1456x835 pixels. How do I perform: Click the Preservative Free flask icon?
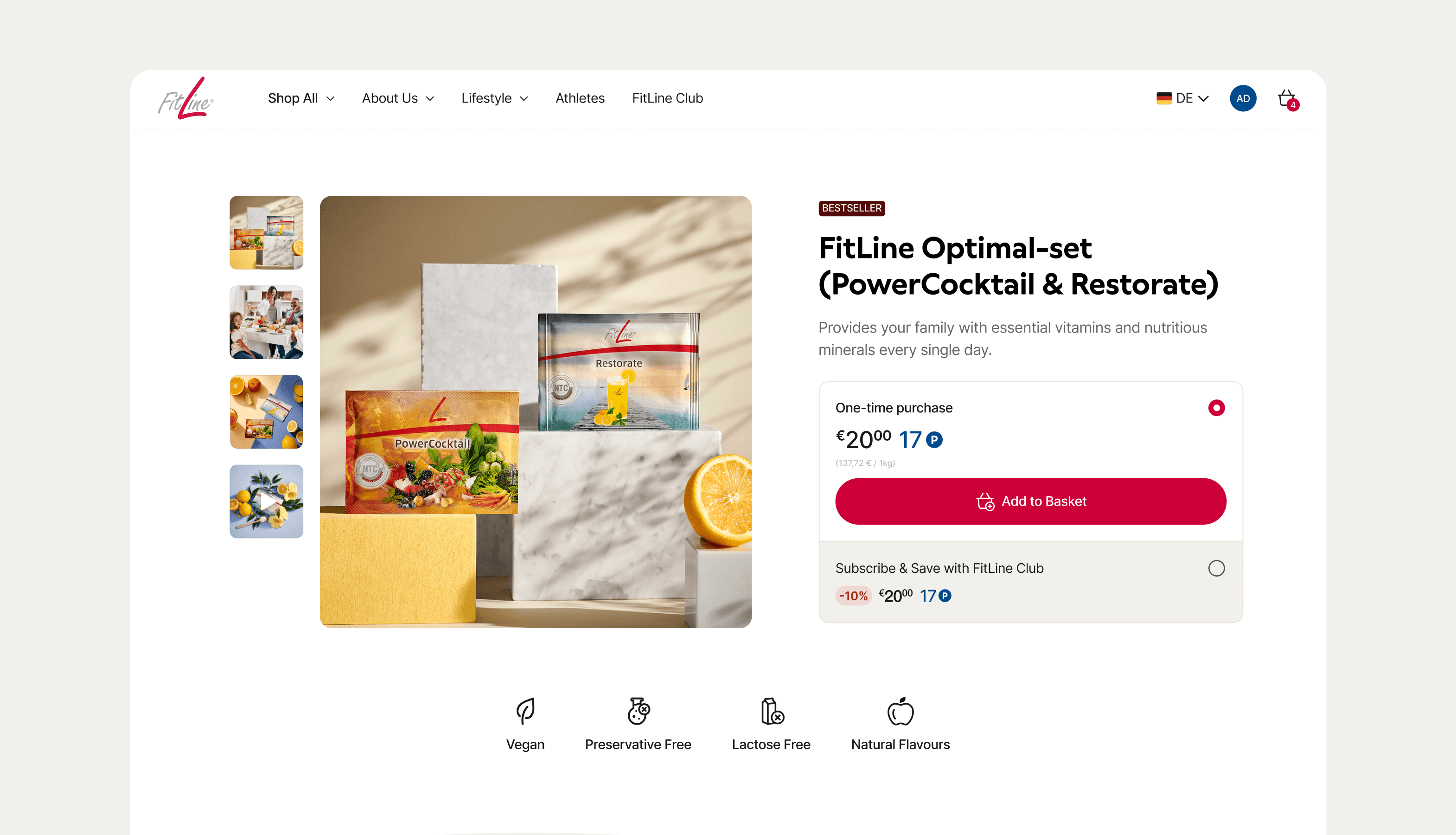pos(638,711)
